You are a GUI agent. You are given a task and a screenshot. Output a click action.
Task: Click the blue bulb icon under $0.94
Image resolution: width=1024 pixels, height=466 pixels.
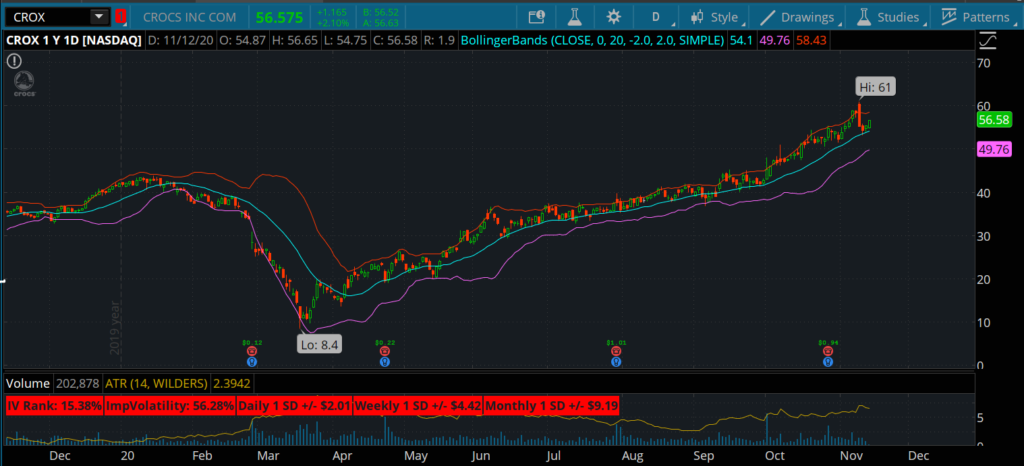click(828, 361)
